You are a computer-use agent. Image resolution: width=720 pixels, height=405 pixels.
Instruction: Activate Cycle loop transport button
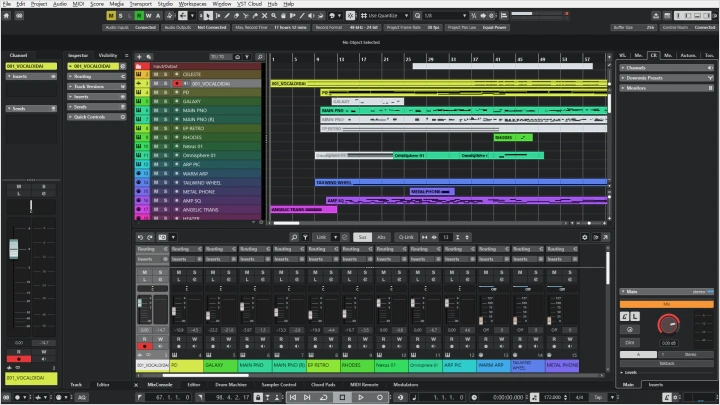(324, 397)
